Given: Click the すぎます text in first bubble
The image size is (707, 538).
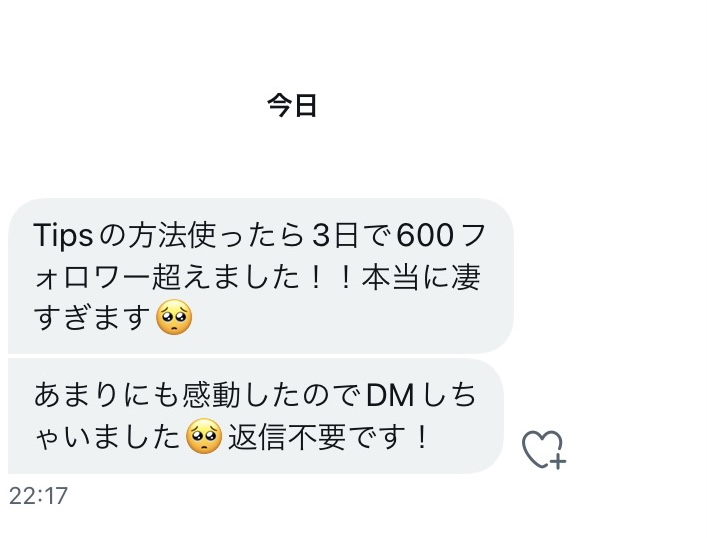Looking at the screenshot, I should (92, 317).
